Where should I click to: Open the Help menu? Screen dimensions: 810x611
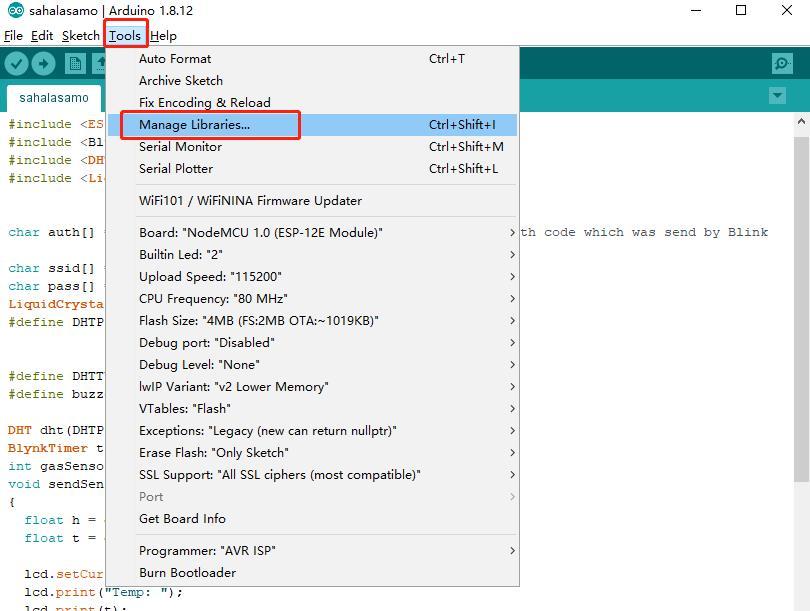[163, 36]
